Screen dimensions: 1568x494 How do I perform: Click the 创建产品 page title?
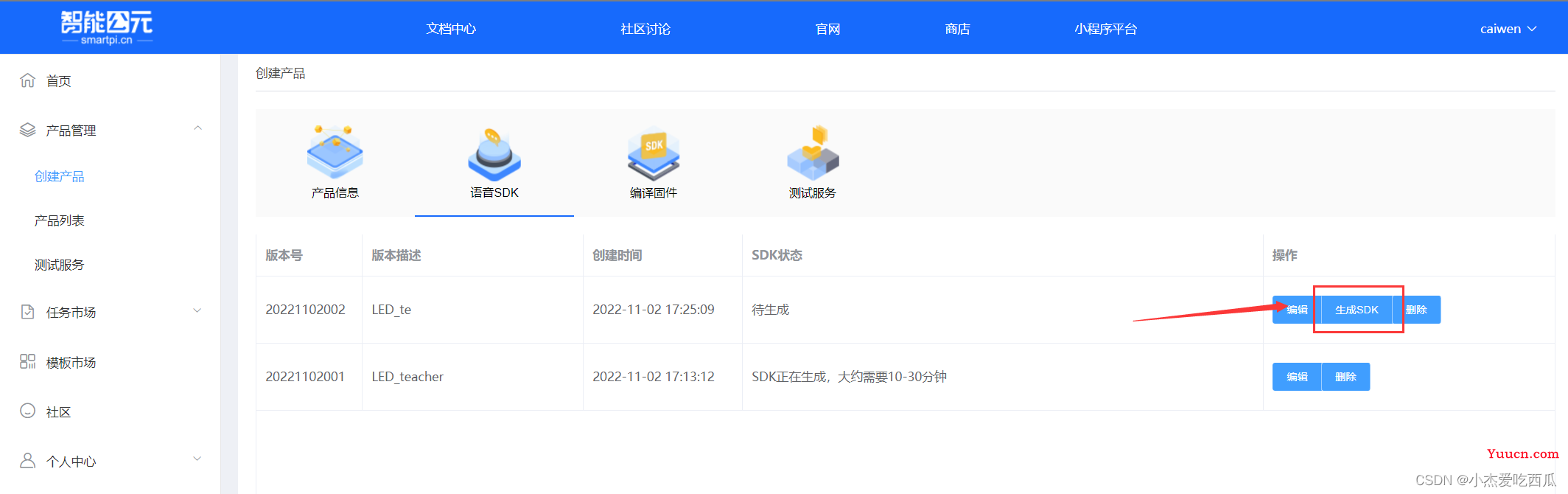(x=280, y=73)
